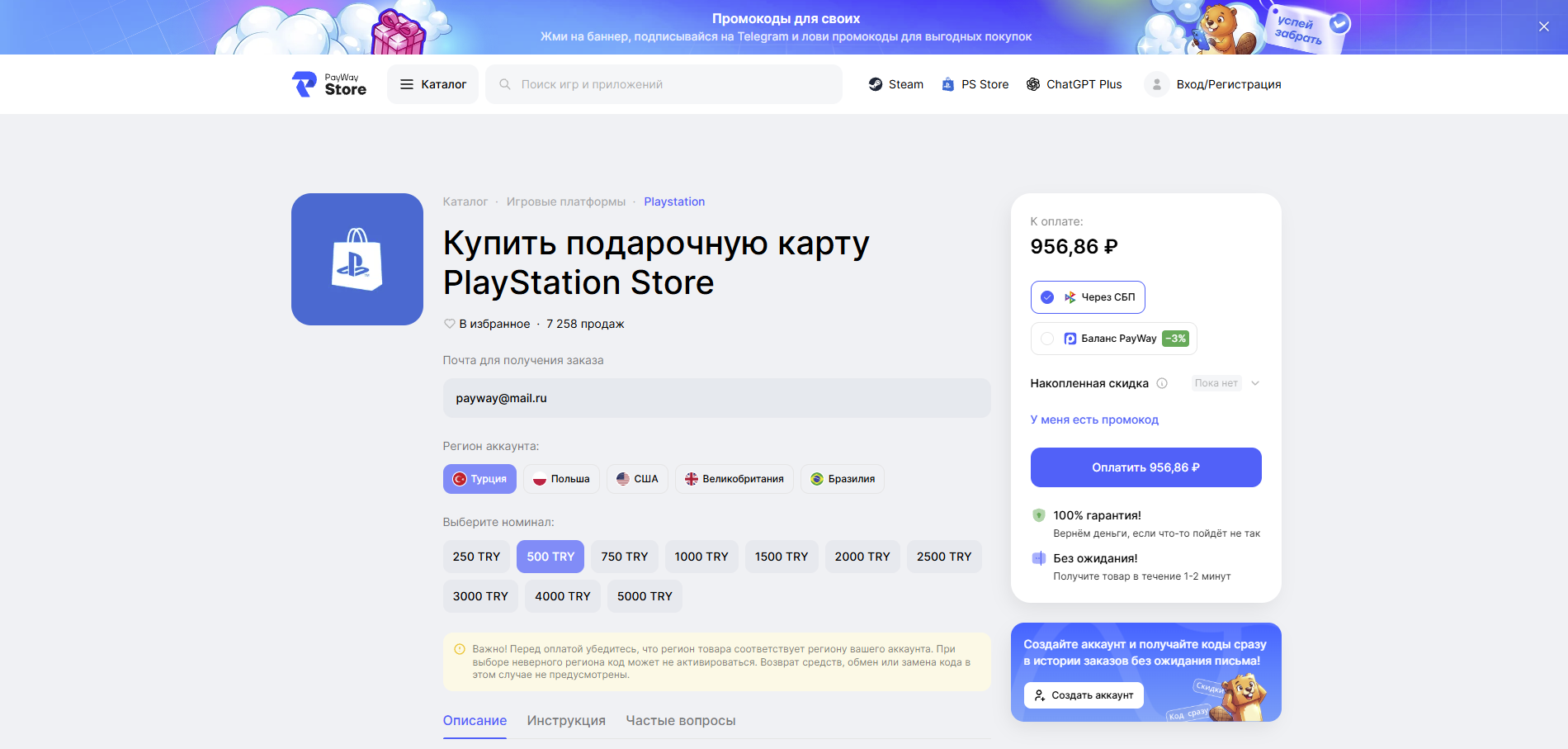Open the У меня есть промокод link
This screenshot has width=1568, height=749.
coord(1094,420)
